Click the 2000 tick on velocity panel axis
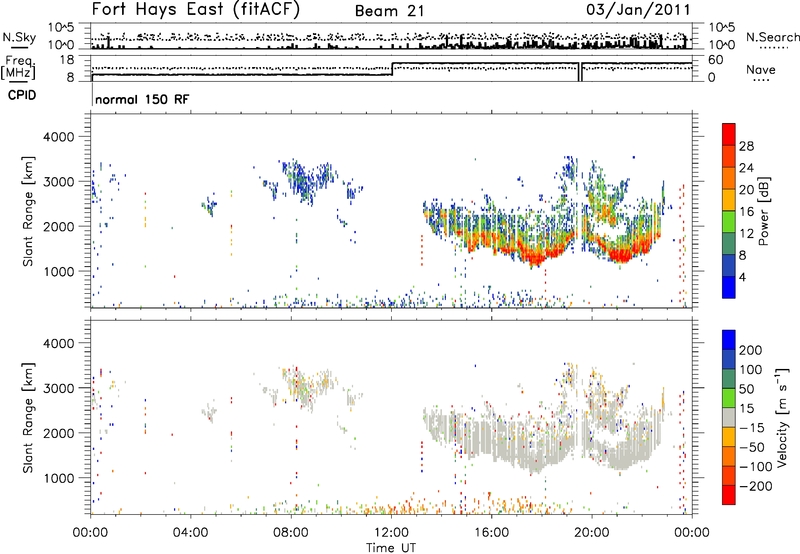This screenshot has width=800, height=554. 58,433
